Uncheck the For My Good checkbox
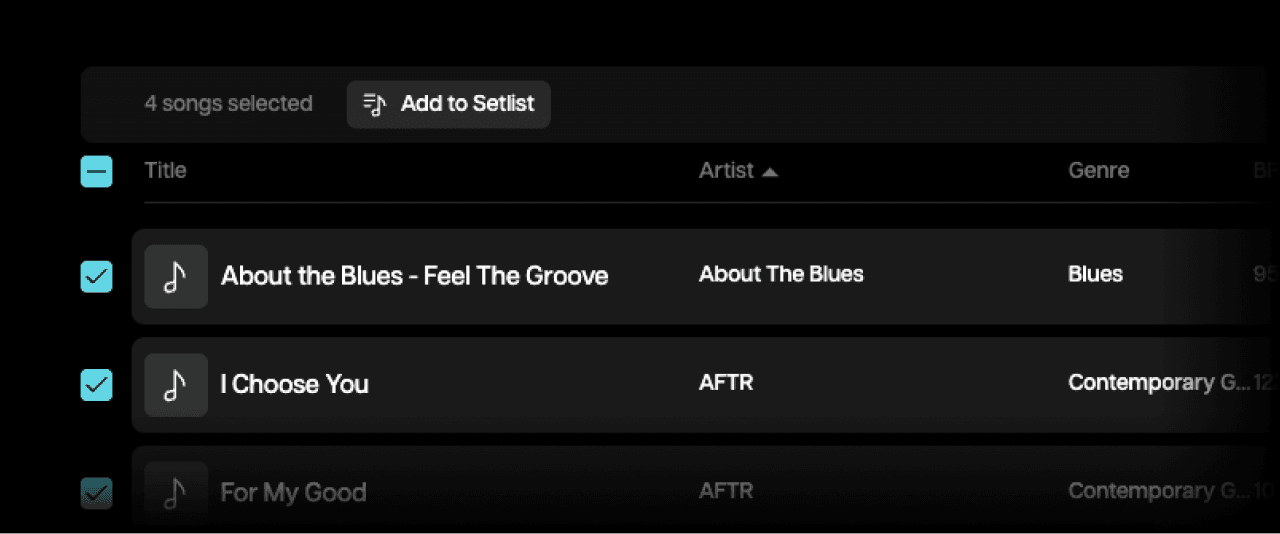 97,492
